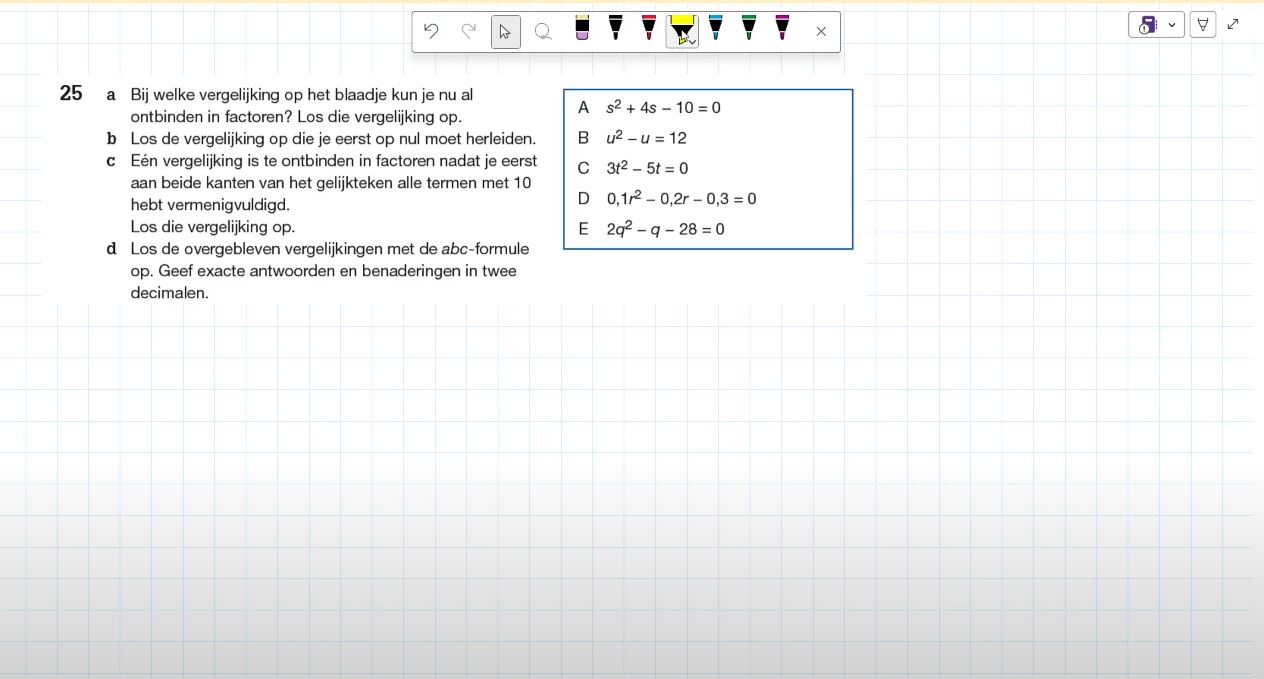Image resolution: width=1264 pixels, height=679 pixels.
Task: Select the yellow highlighter
Action: pos(681,30)
